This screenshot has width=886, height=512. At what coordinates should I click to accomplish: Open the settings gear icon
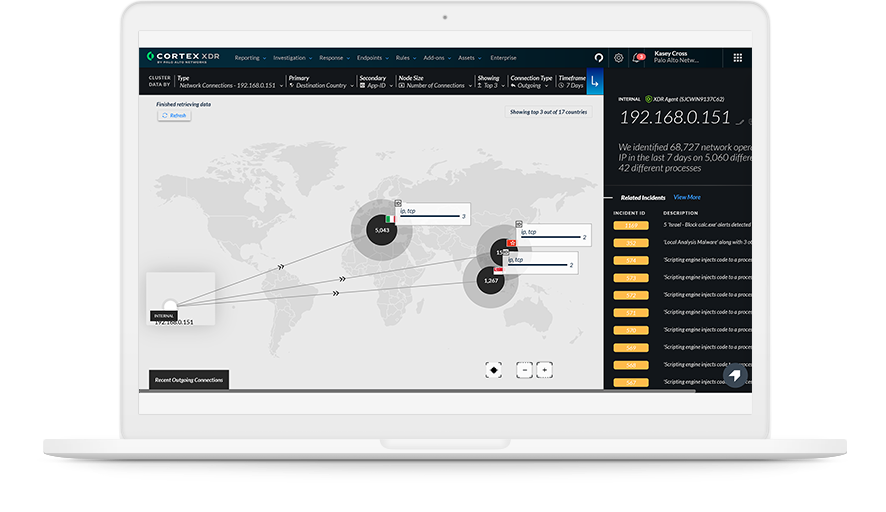[x=619, y=58]
